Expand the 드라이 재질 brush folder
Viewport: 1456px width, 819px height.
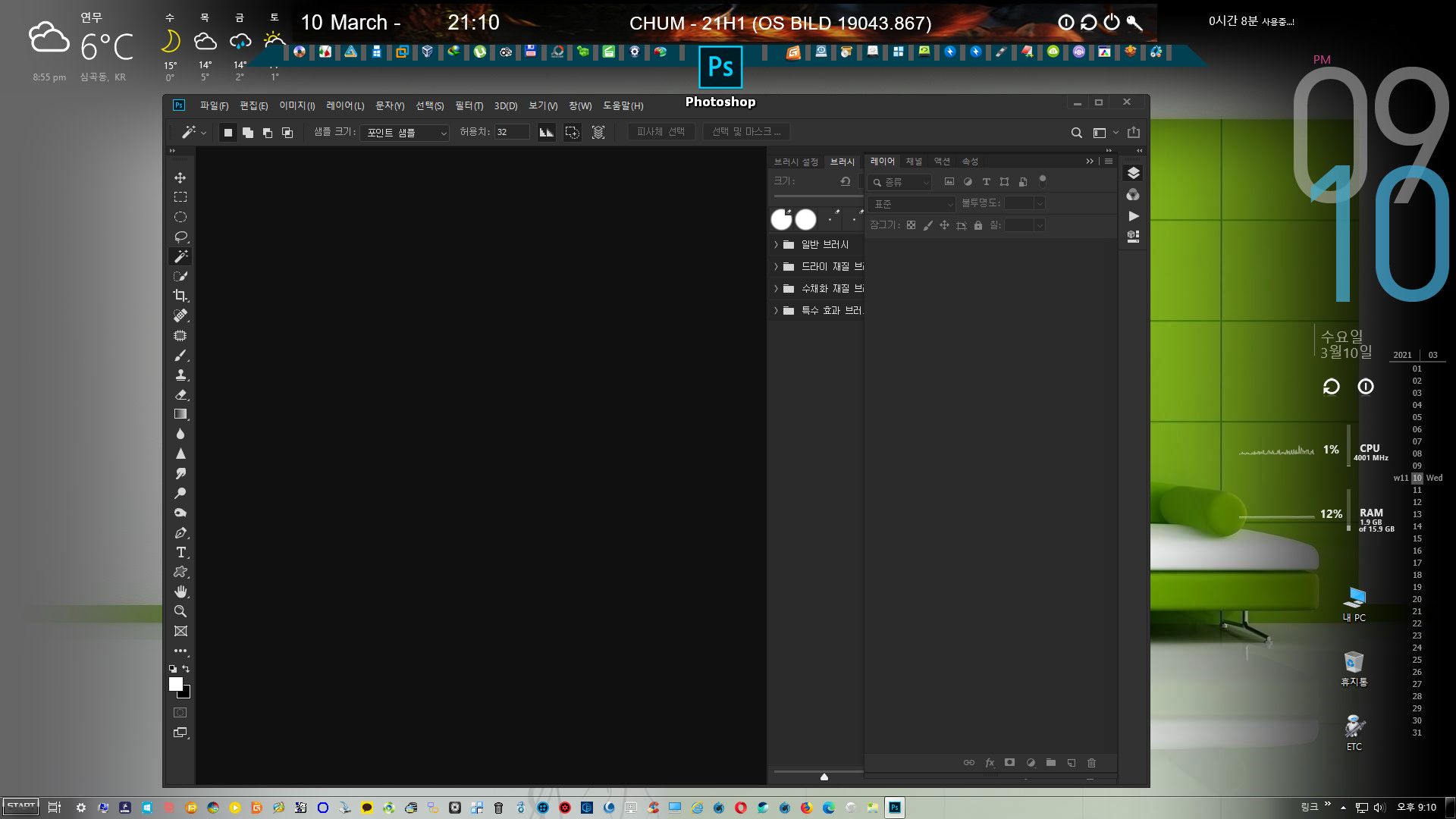tap(776, 266)
